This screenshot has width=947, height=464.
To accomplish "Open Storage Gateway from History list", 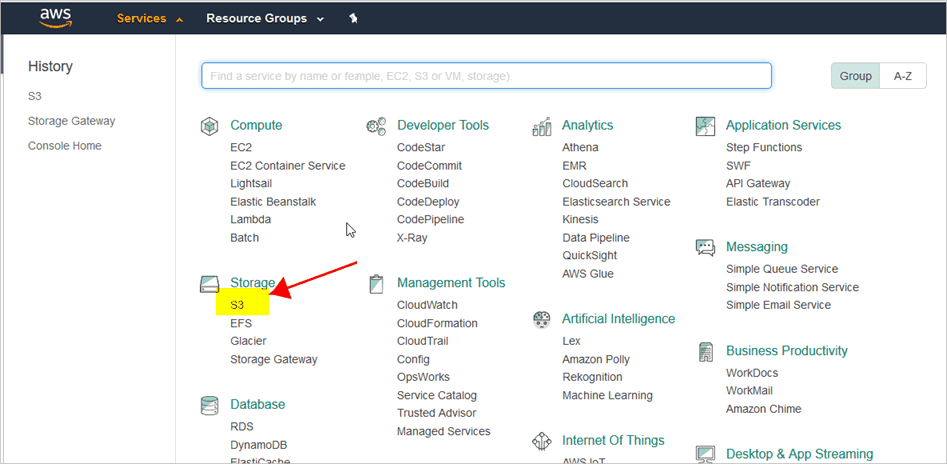I will [x=71, y=121].
